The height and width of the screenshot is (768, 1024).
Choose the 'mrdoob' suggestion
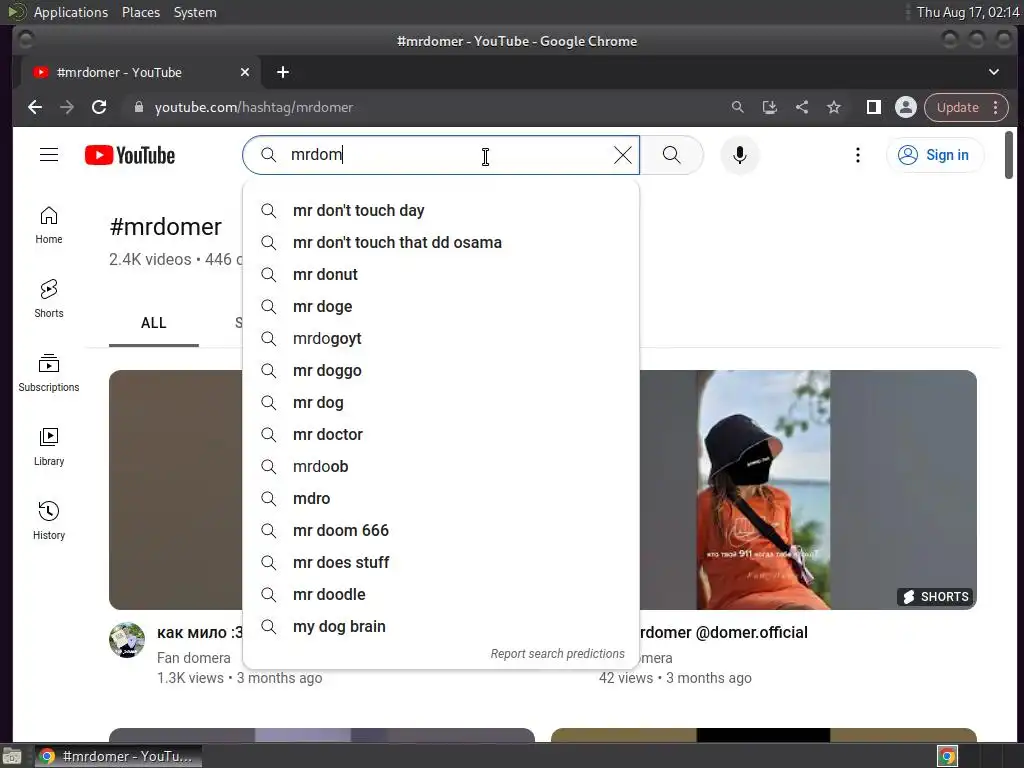coord(441,466)
